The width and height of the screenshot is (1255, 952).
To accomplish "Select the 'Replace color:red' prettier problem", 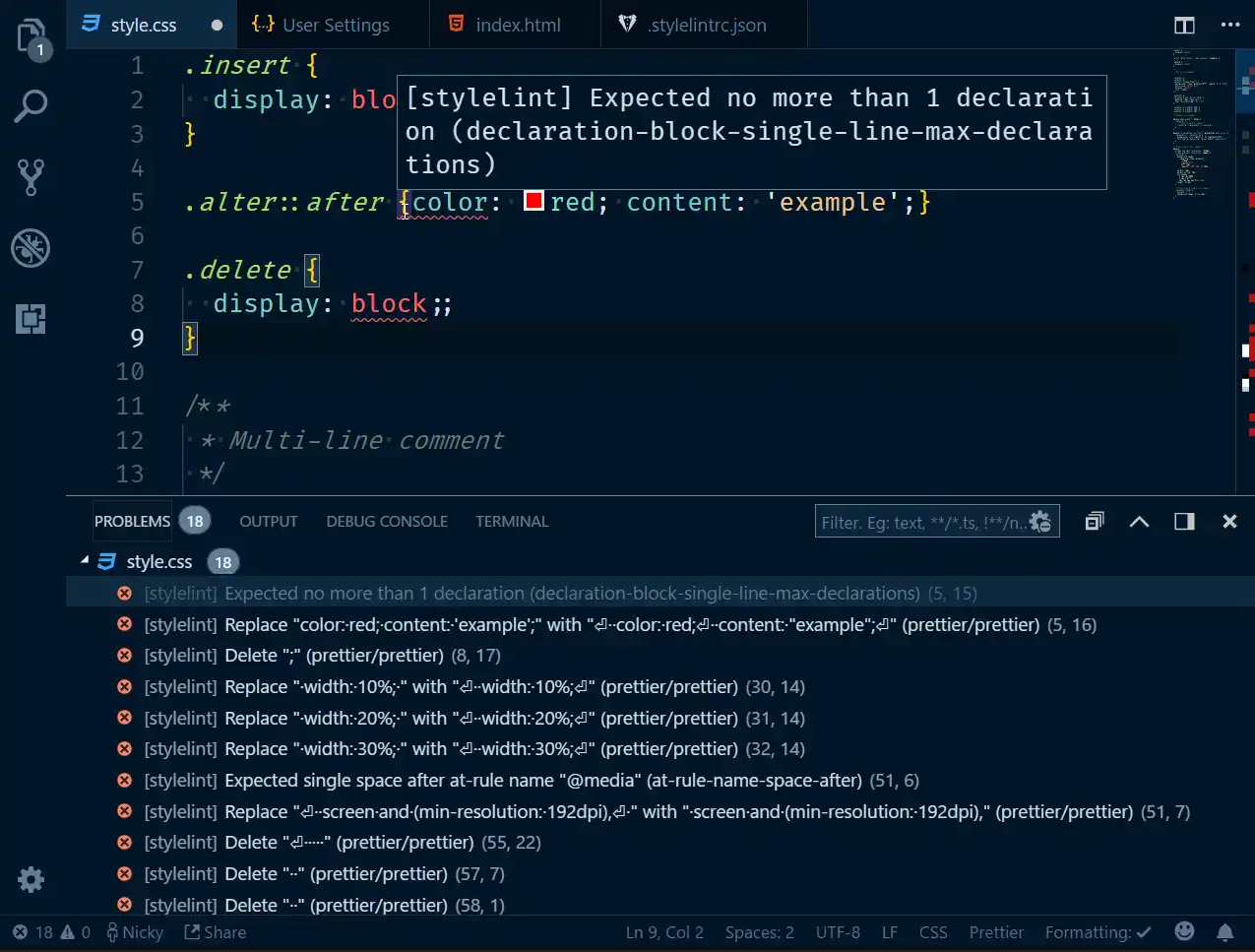I will [x=659, y=625].
